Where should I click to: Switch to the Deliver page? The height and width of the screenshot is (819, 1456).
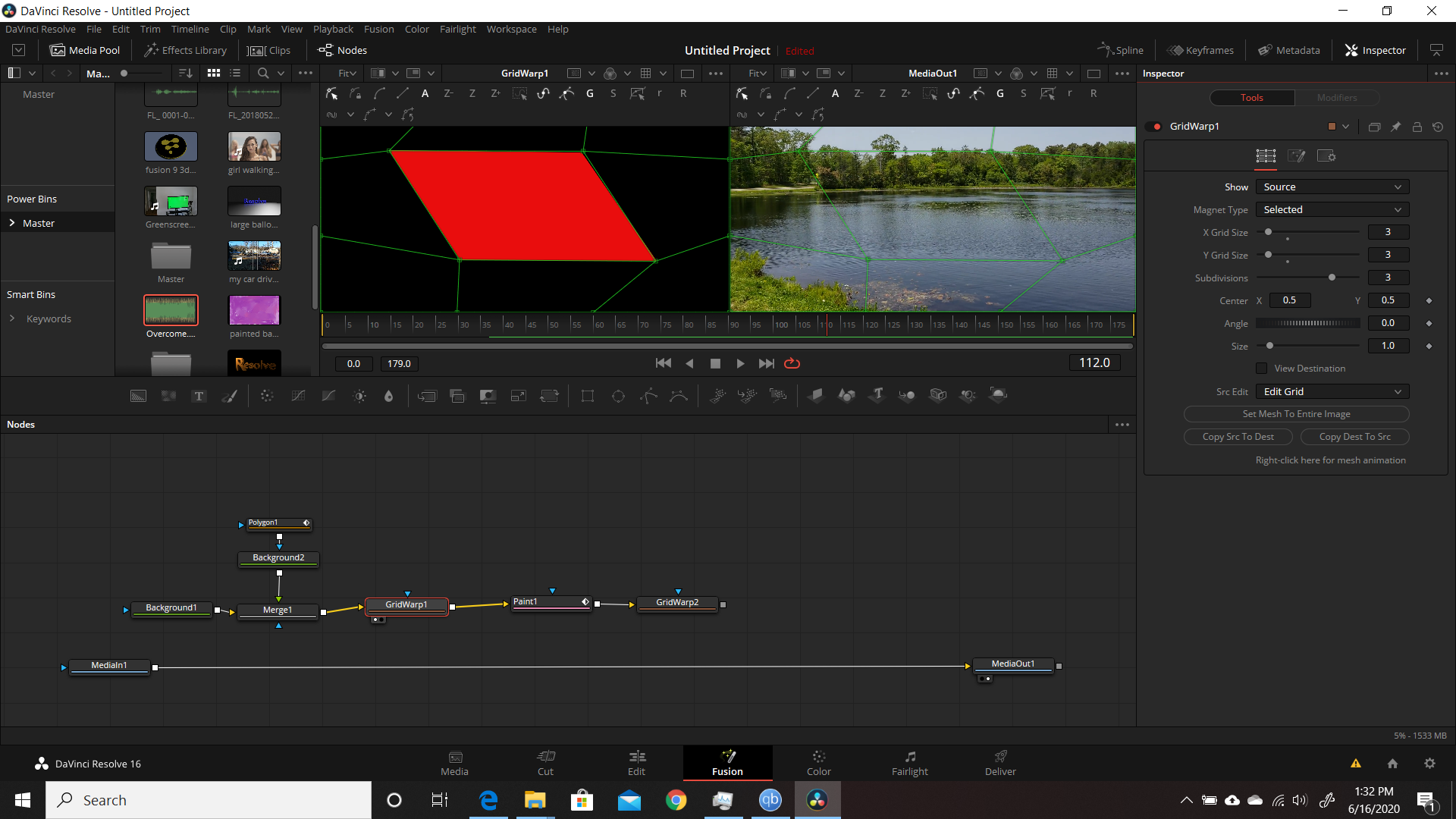click(x=1000, y=763)
